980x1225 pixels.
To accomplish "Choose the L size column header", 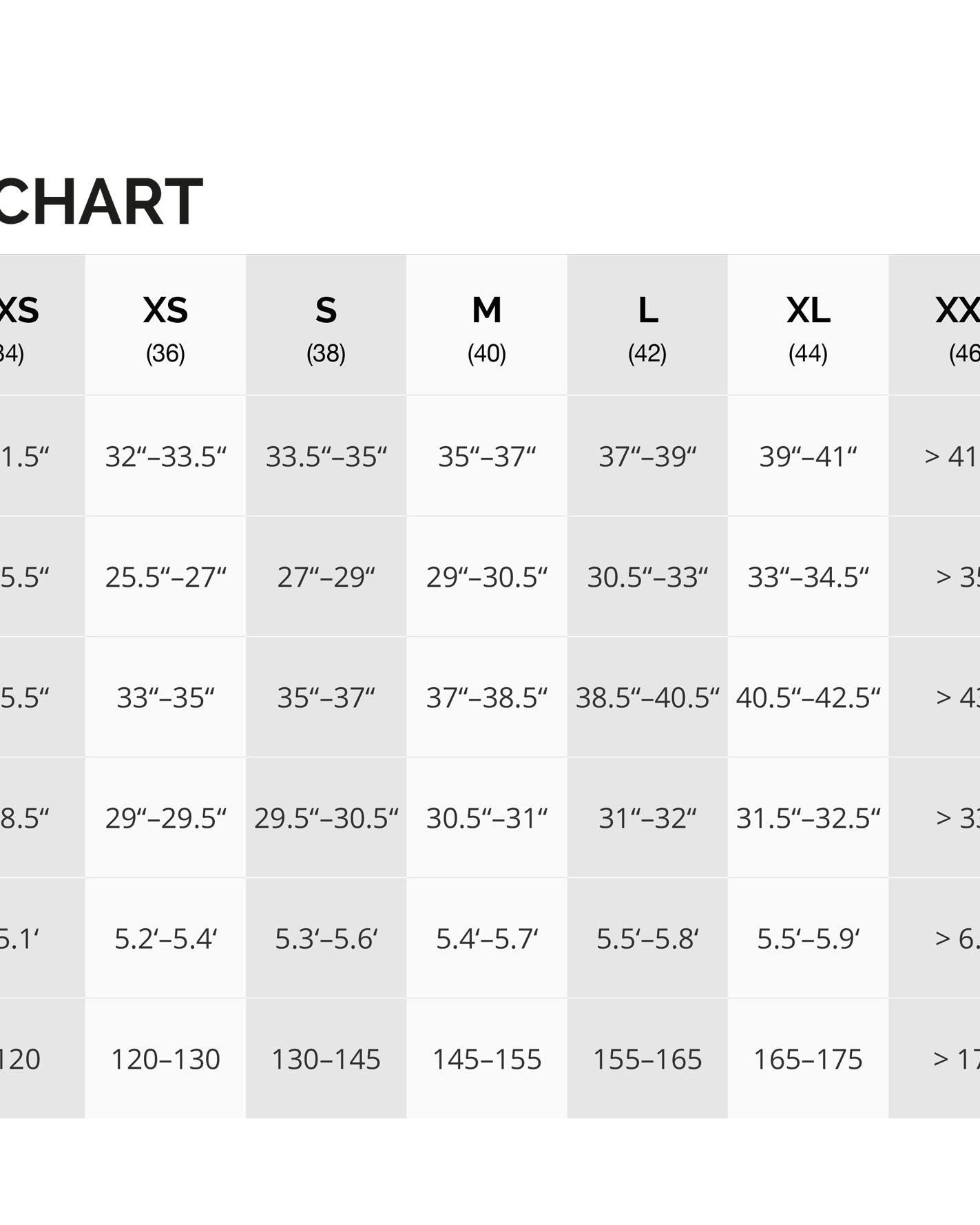I will (647, 325).
